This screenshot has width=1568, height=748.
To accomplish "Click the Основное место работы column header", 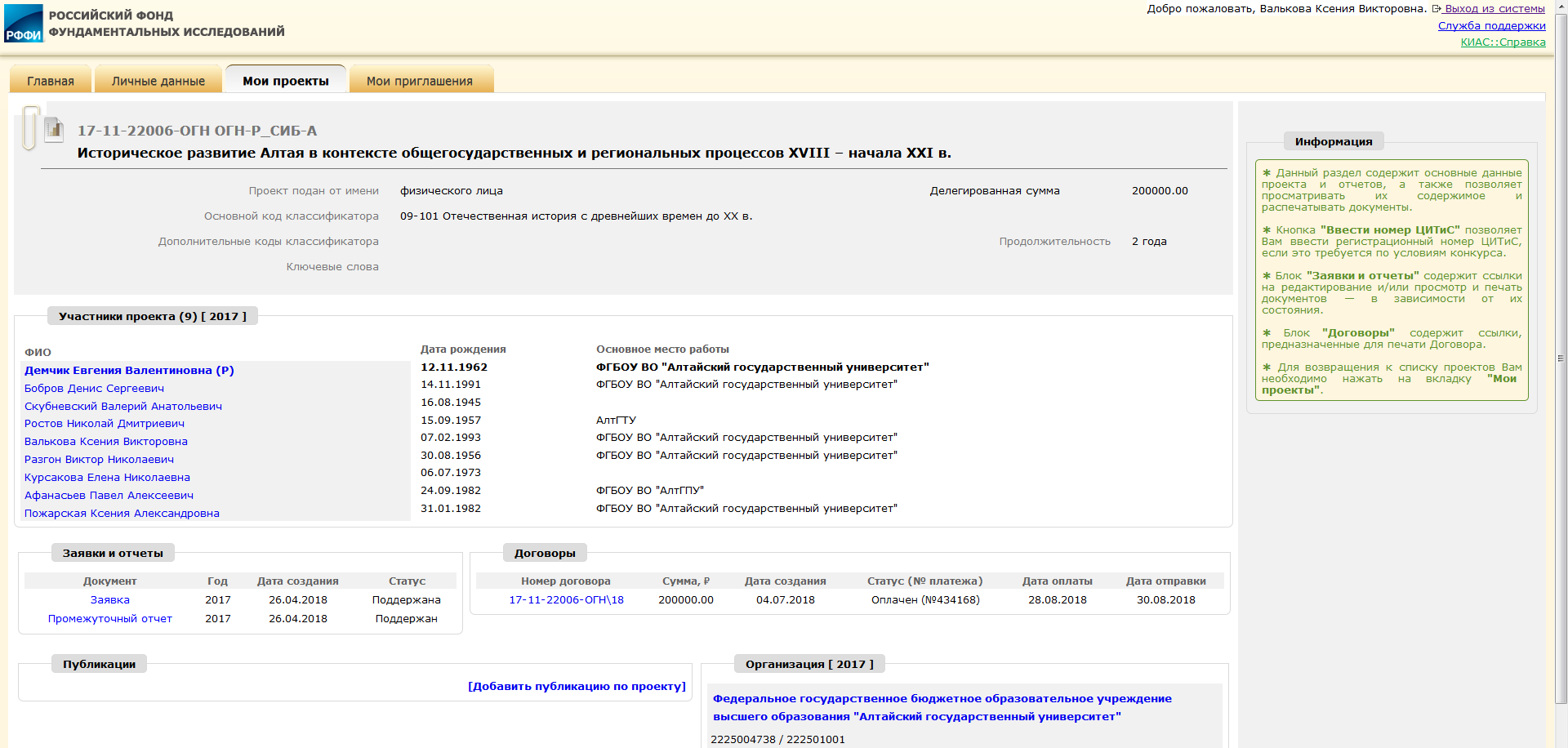I will (662, 349).
